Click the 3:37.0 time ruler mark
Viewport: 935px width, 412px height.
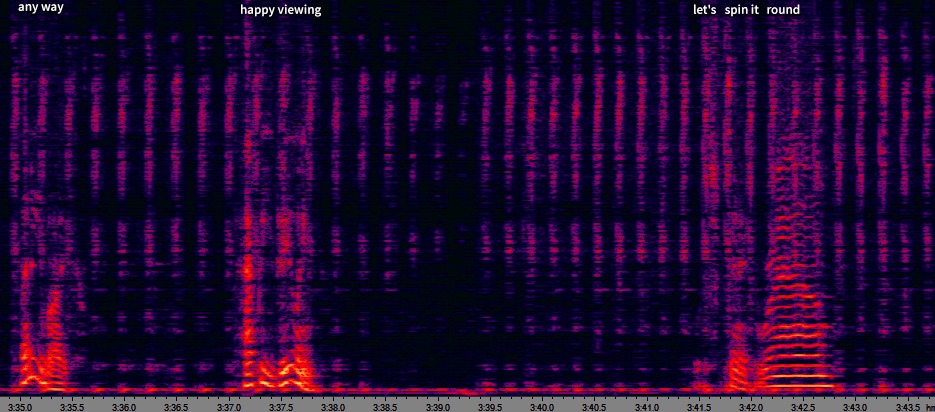230,406
